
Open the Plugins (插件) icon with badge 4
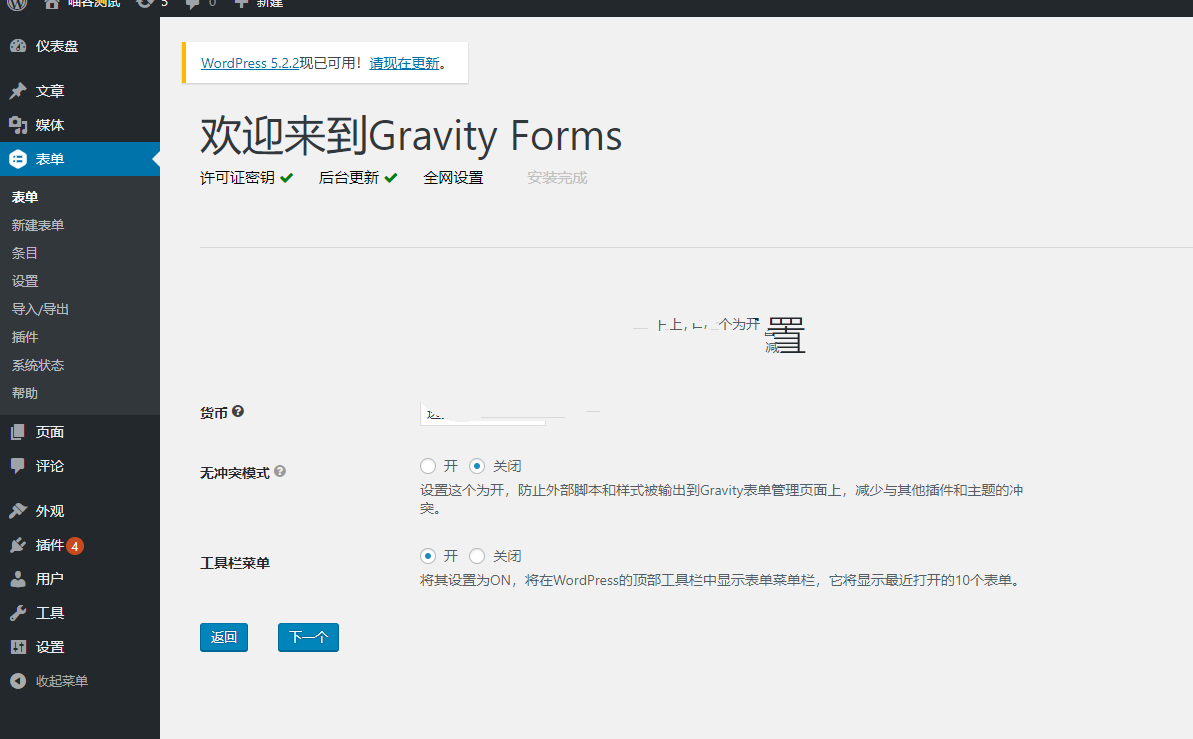pos(18,545)
